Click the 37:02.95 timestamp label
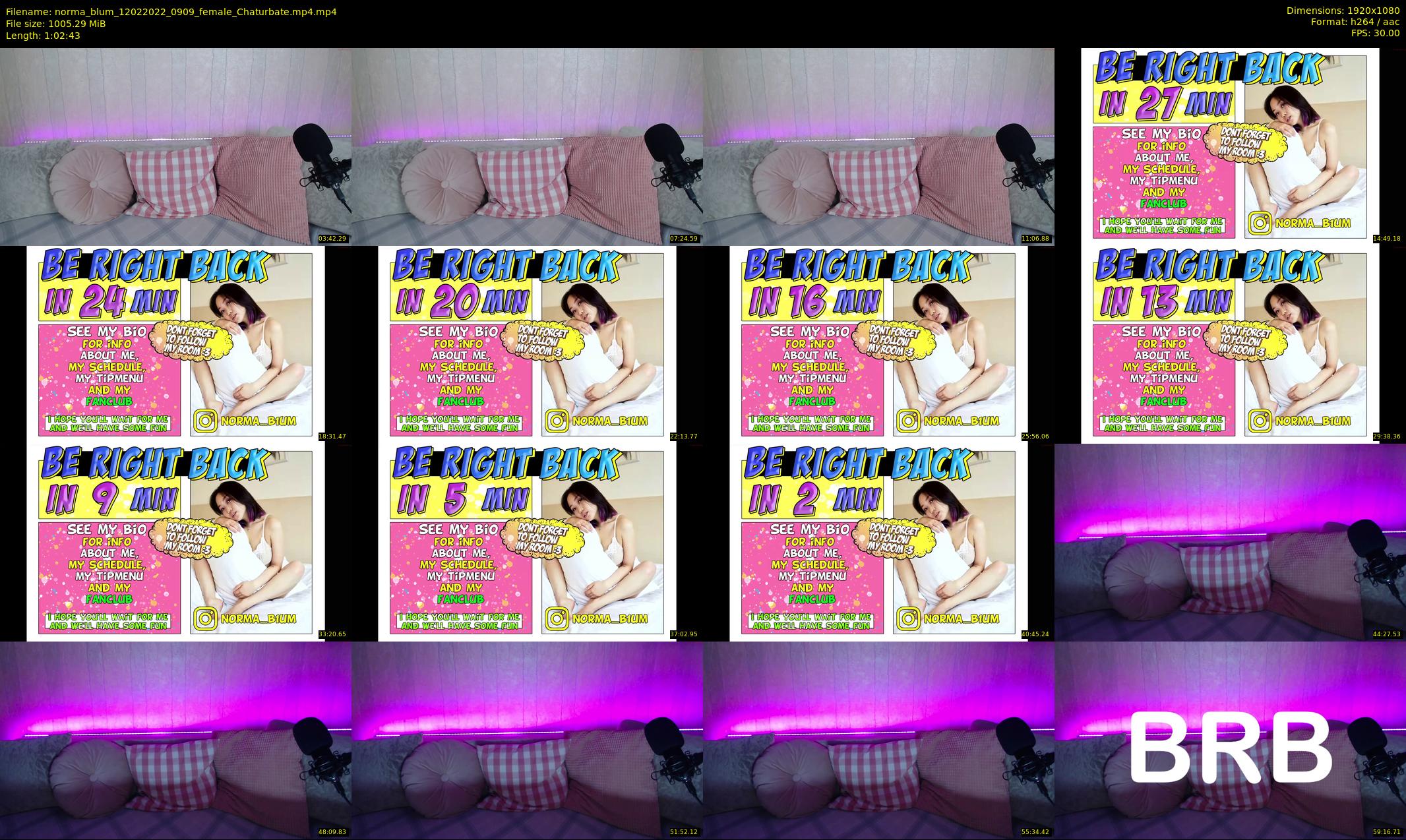1406x840 pixels. point(684,634)
